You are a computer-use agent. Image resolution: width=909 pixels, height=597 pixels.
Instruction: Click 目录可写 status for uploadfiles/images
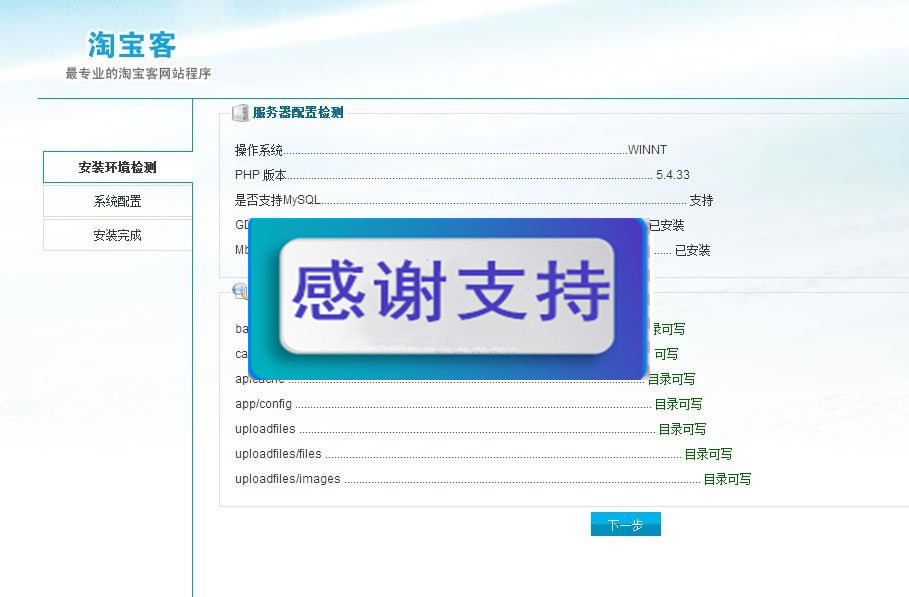(728, 479)
